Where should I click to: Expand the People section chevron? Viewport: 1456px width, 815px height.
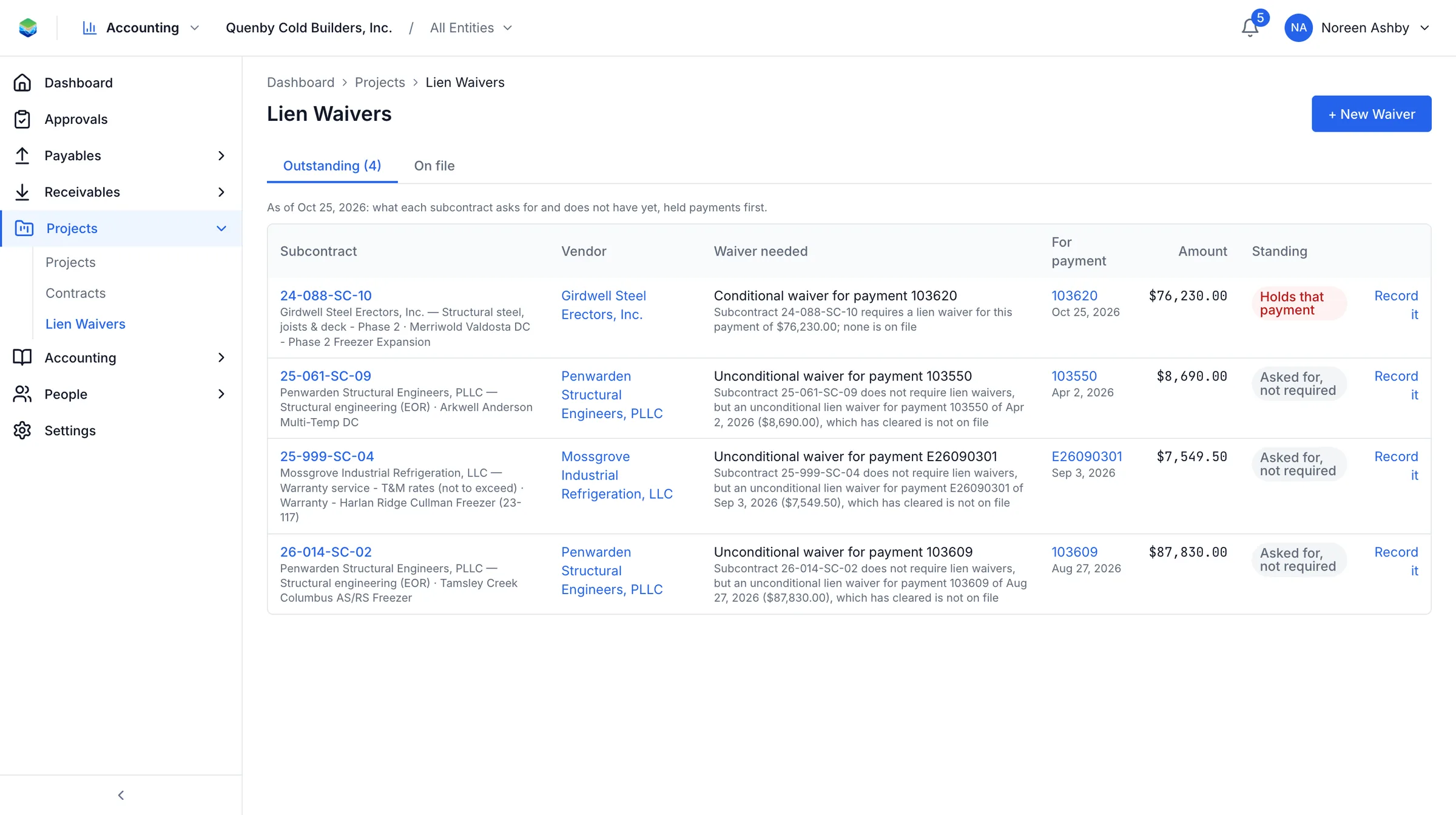pos(221,394)
